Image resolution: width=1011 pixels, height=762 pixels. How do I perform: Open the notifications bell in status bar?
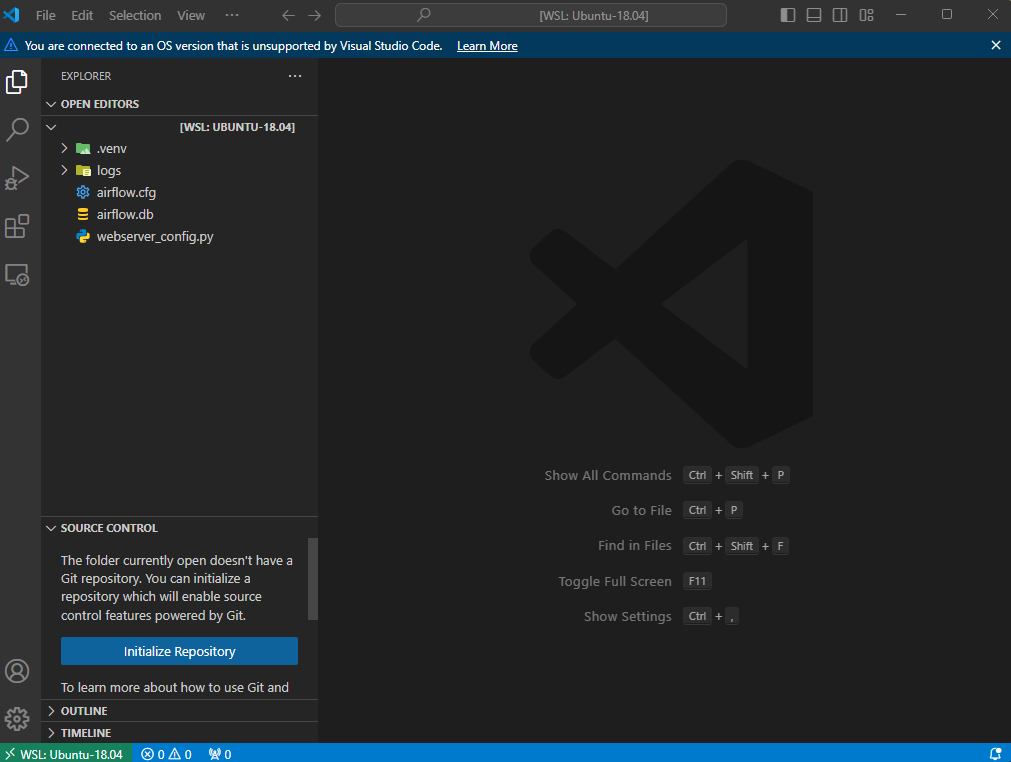996,754
